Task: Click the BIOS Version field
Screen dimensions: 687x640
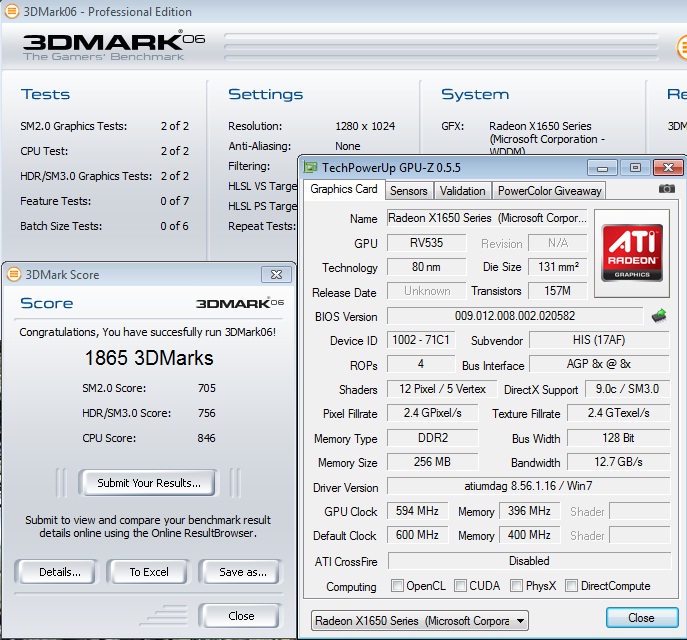Action: 515,316
